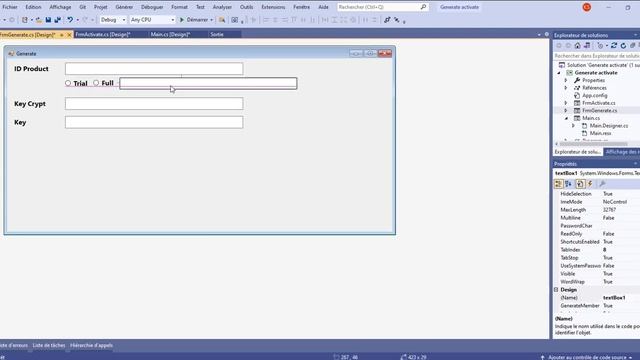Click the search box in Explorateur de solutions
The height and width of the screenshot is (360, 640).
coord(596,56)
